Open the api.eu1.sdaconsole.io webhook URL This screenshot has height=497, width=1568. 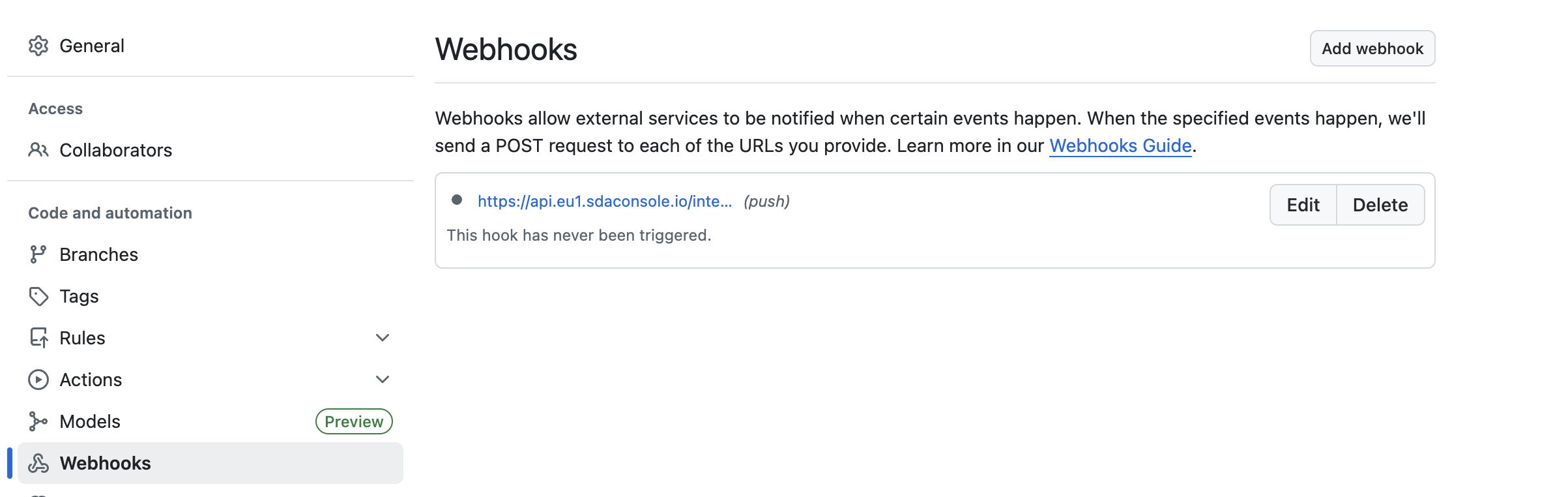[x=604, y=201]
